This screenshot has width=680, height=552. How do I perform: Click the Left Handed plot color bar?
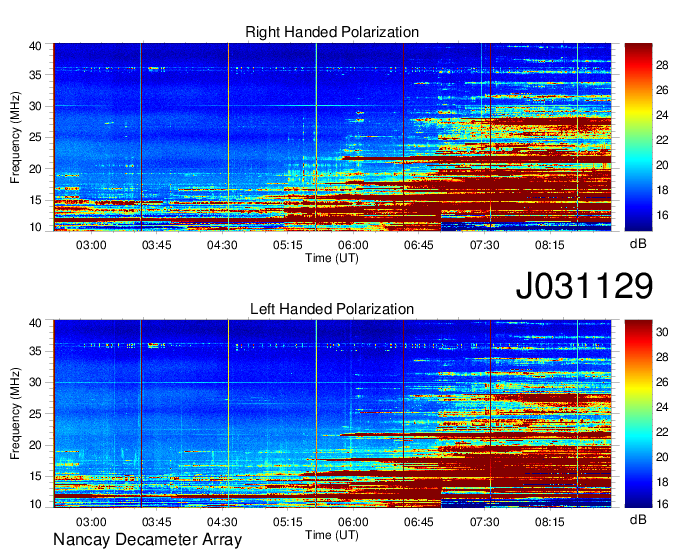[638, 414]
